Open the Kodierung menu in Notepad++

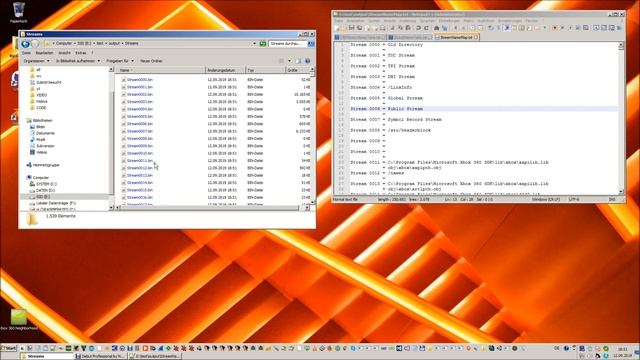click(x=408, y=20)
